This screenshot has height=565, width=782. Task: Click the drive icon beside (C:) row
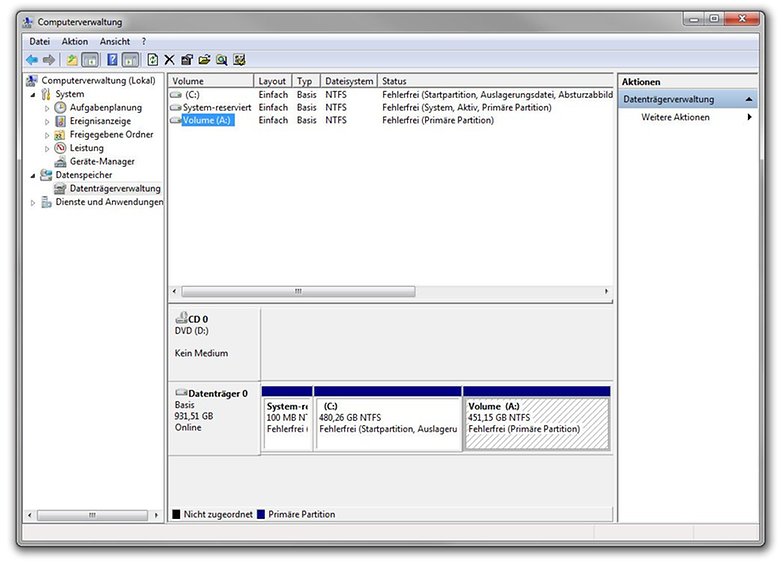coord(176,94)
